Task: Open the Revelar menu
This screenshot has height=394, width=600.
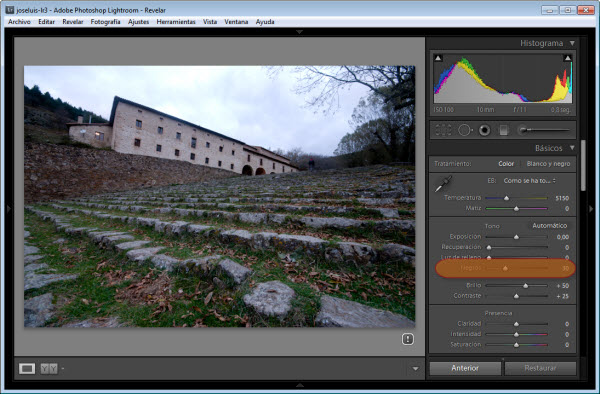Action: (x=73, y=22)
